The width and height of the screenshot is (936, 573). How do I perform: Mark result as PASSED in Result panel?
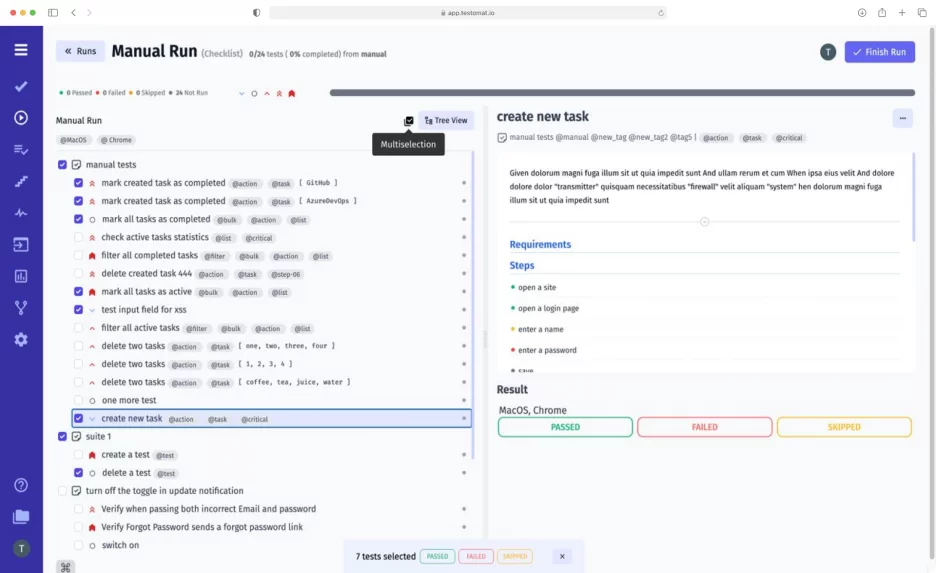[x=565, y=427]
